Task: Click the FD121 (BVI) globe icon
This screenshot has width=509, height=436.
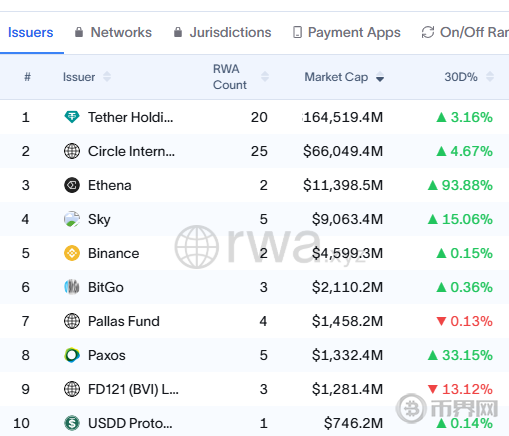Action: (72, 389)
